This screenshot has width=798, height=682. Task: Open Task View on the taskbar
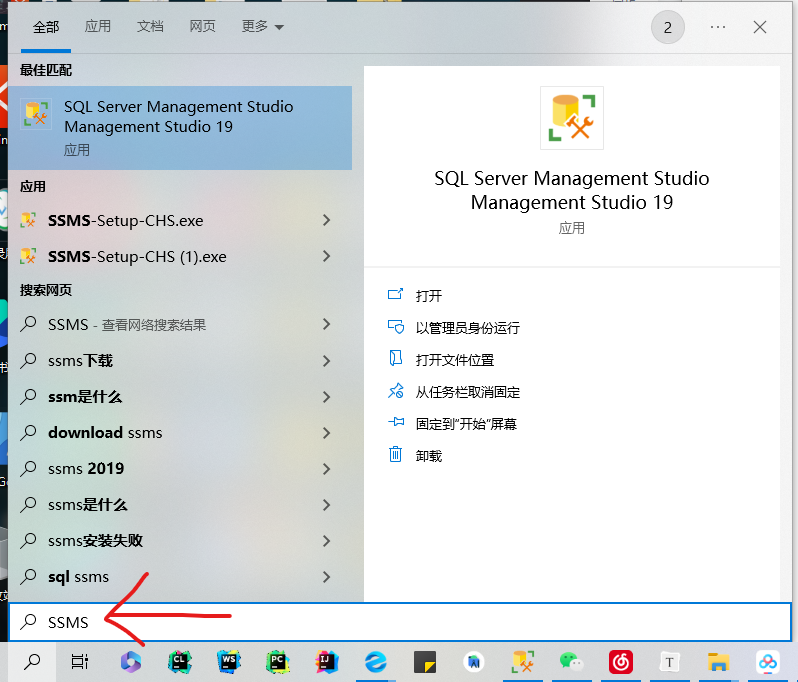(x=79, y=662)
